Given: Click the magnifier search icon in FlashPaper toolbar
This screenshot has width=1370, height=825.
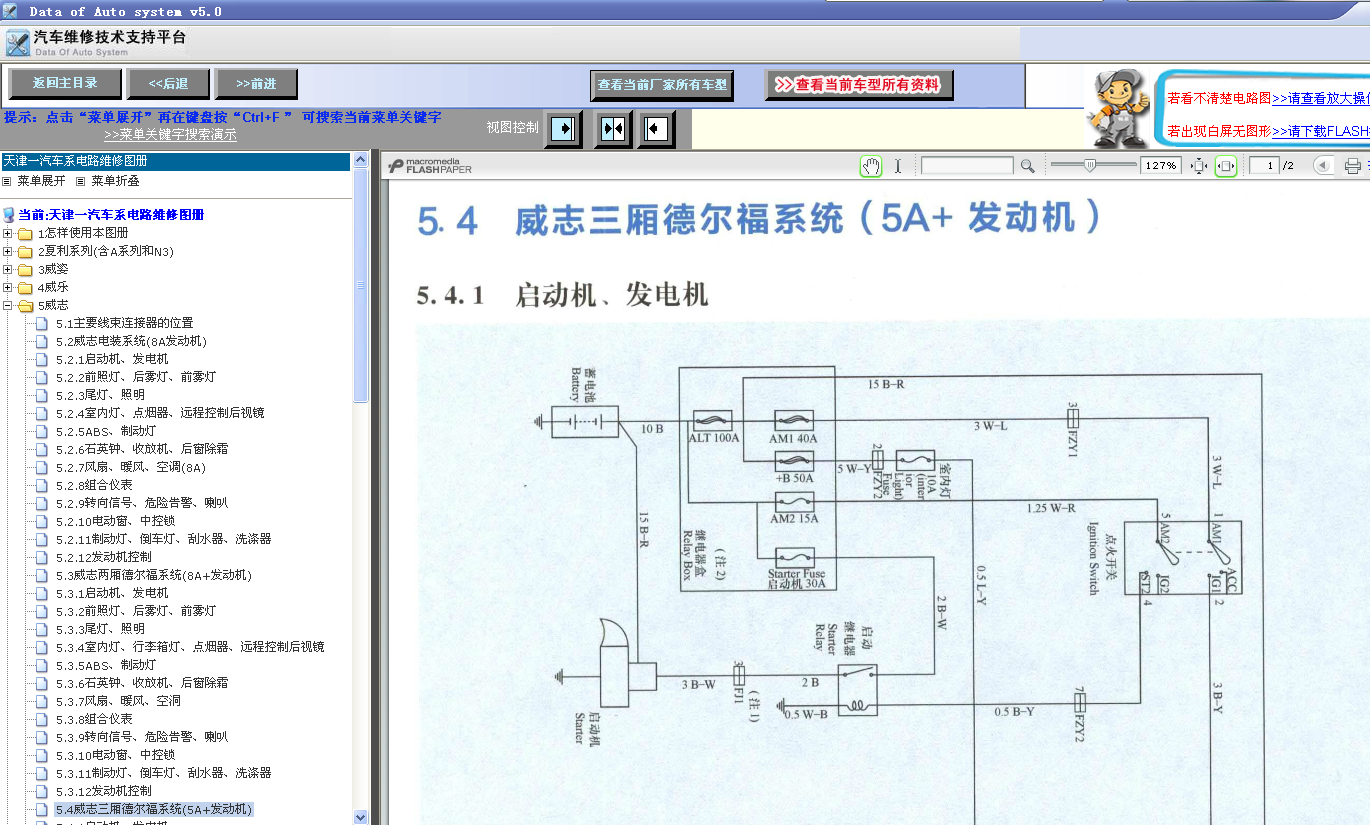Looking at the screenshot, I should [x=1027, y=166].
